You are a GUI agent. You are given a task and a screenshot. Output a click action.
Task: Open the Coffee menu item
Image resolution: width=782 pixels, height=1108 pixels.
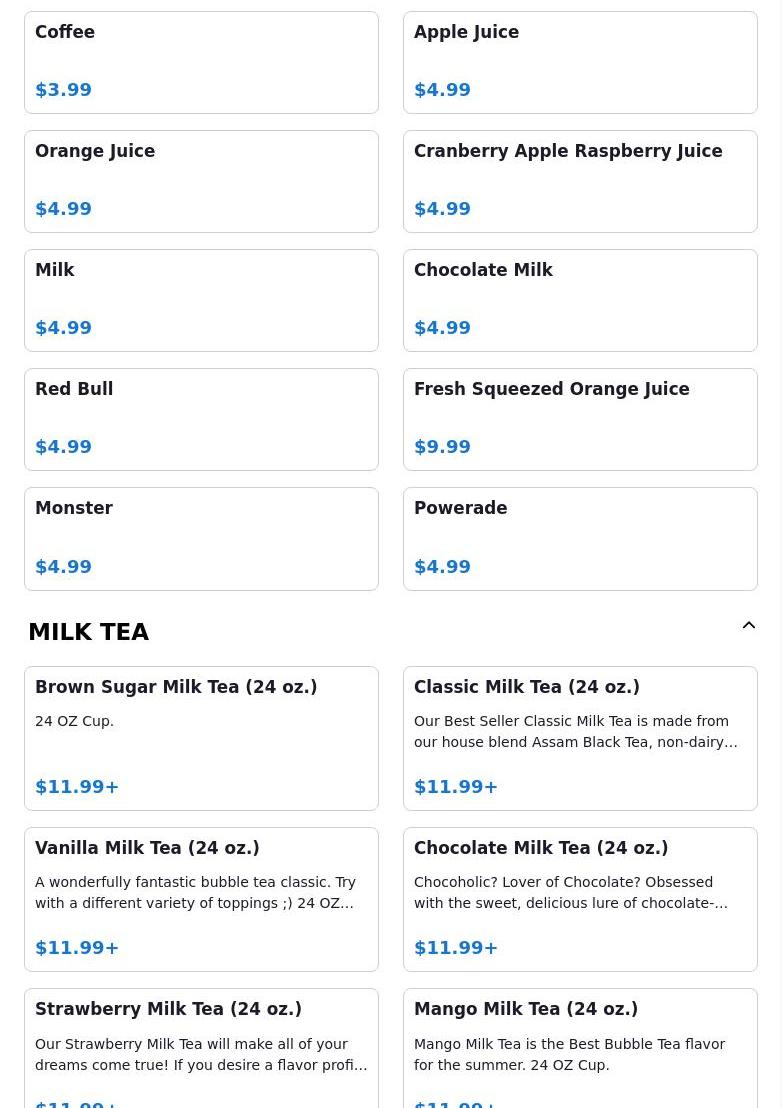[x=201, y=62]
